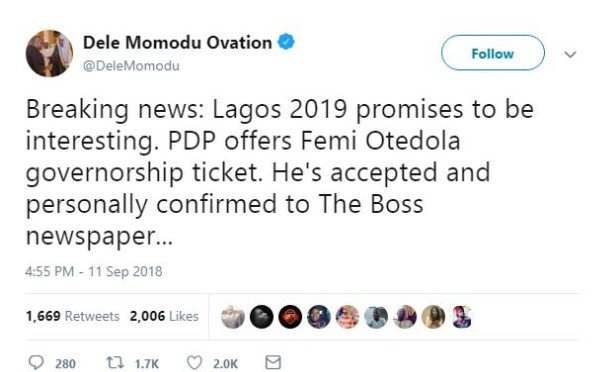
Task: Click the retweet arrows icon
Action: point(115,363)
